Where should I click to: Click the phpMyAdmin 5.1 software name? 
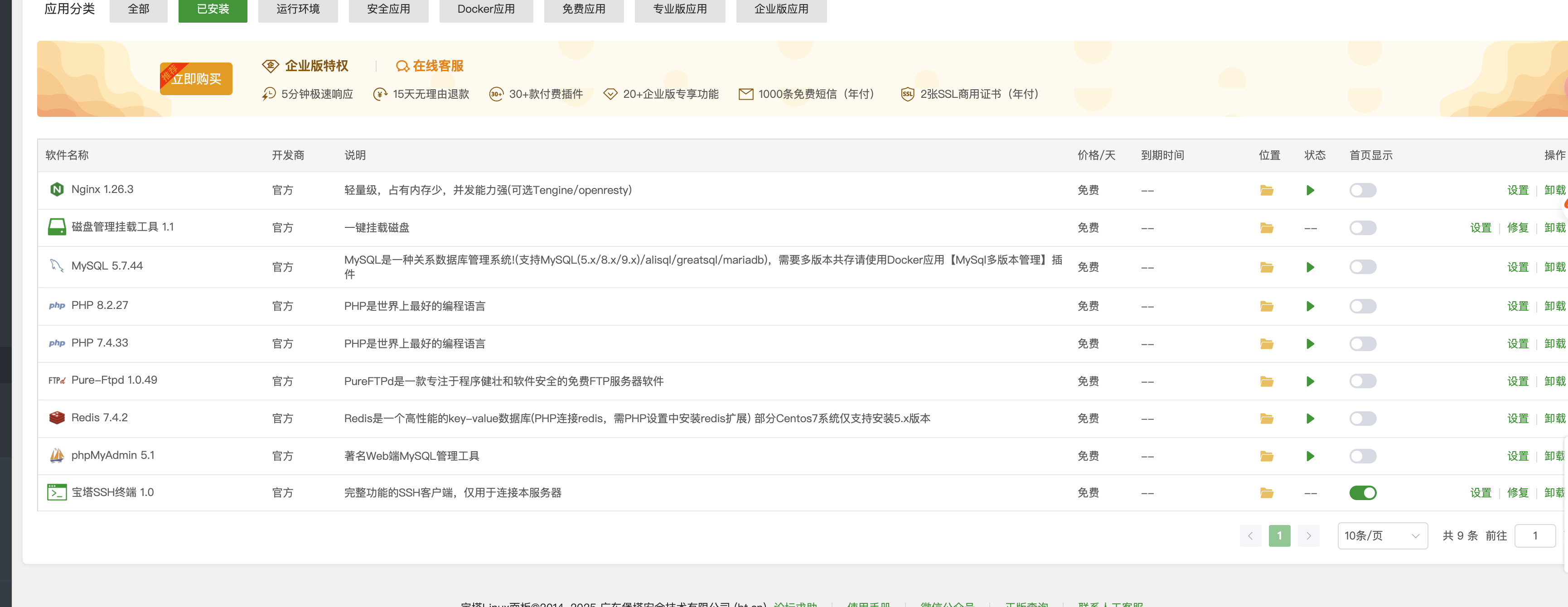pos(112,455)
